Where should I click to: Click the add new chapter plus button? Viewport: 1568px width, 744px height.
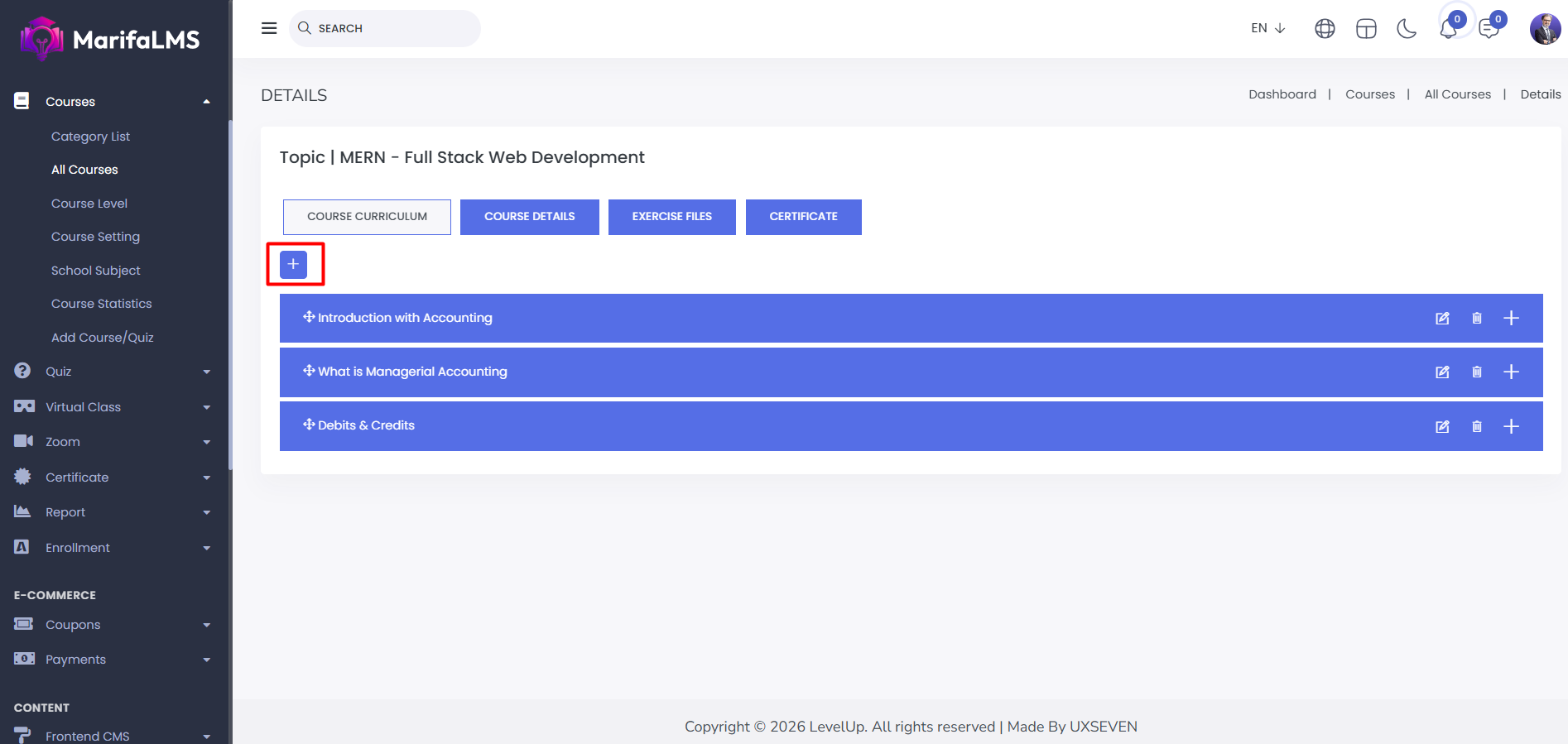point(293,264)
